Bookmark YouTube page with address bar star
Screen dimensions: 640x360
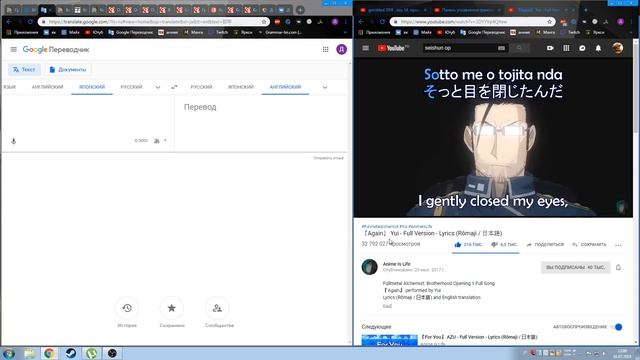(549, 22)
